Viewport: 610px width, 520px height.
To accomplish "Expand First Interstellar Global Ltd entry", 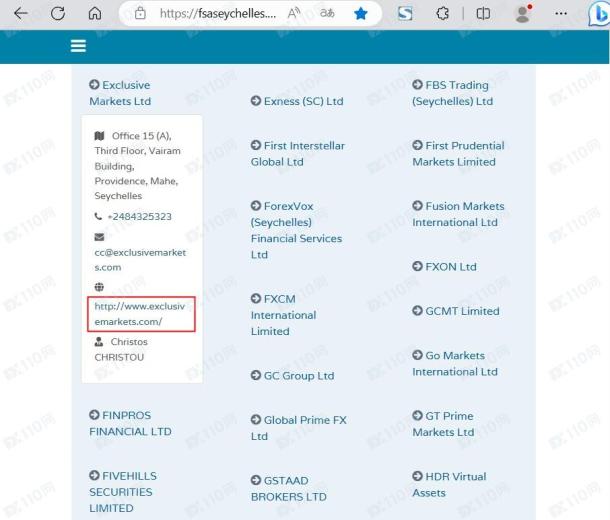I will (298, 154).
